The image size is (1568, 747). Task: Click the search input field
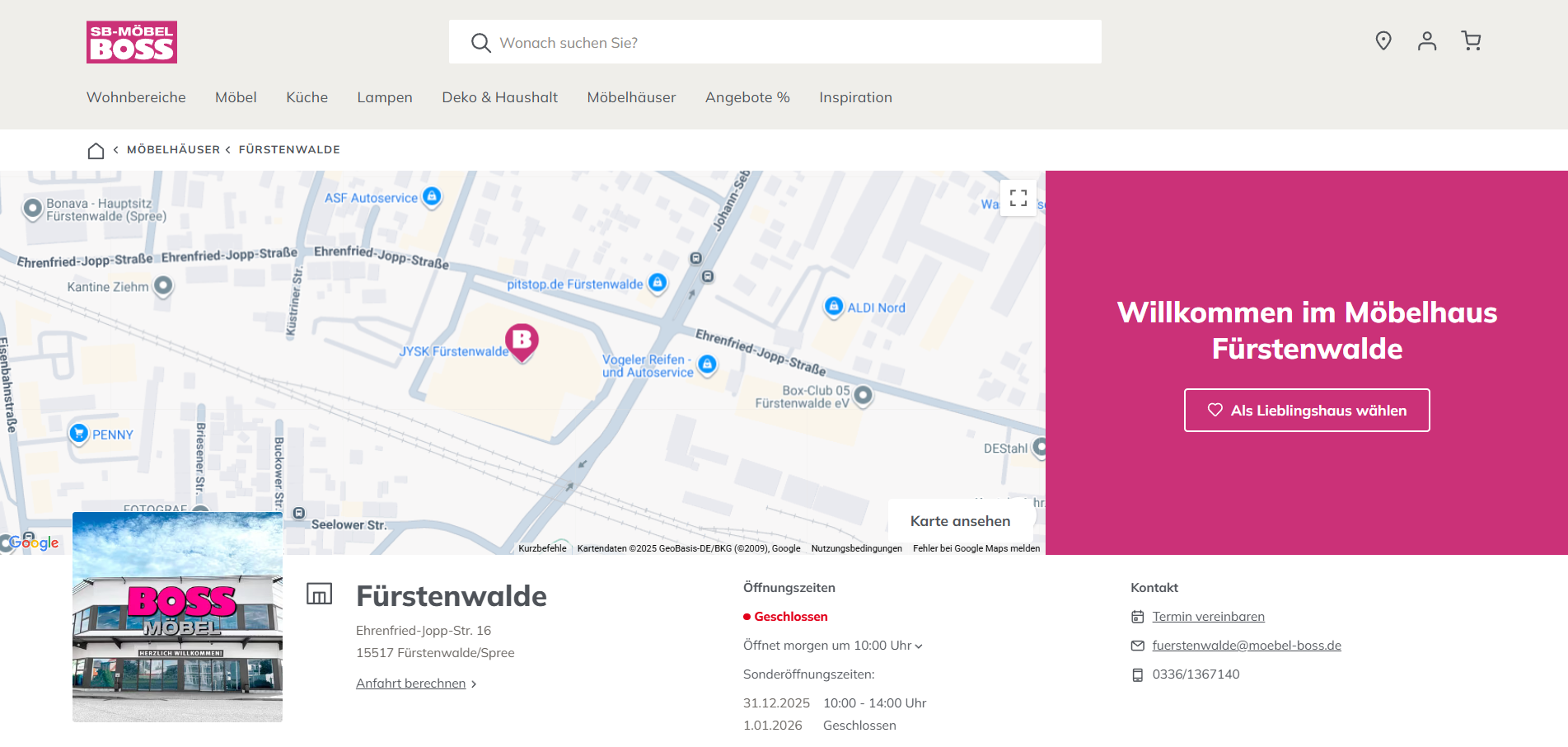(x=775, y=42)
